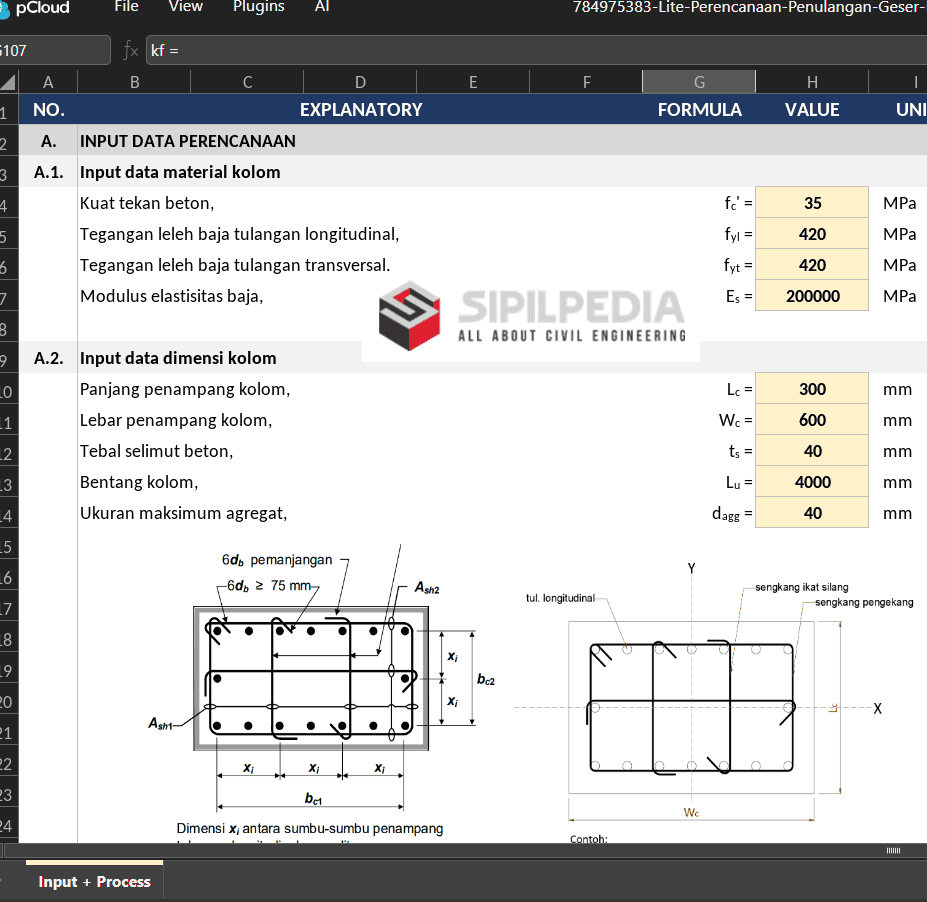Open the Plugins menu
Viewport: 927px width, 902px height.
click(x=258, y=7)
